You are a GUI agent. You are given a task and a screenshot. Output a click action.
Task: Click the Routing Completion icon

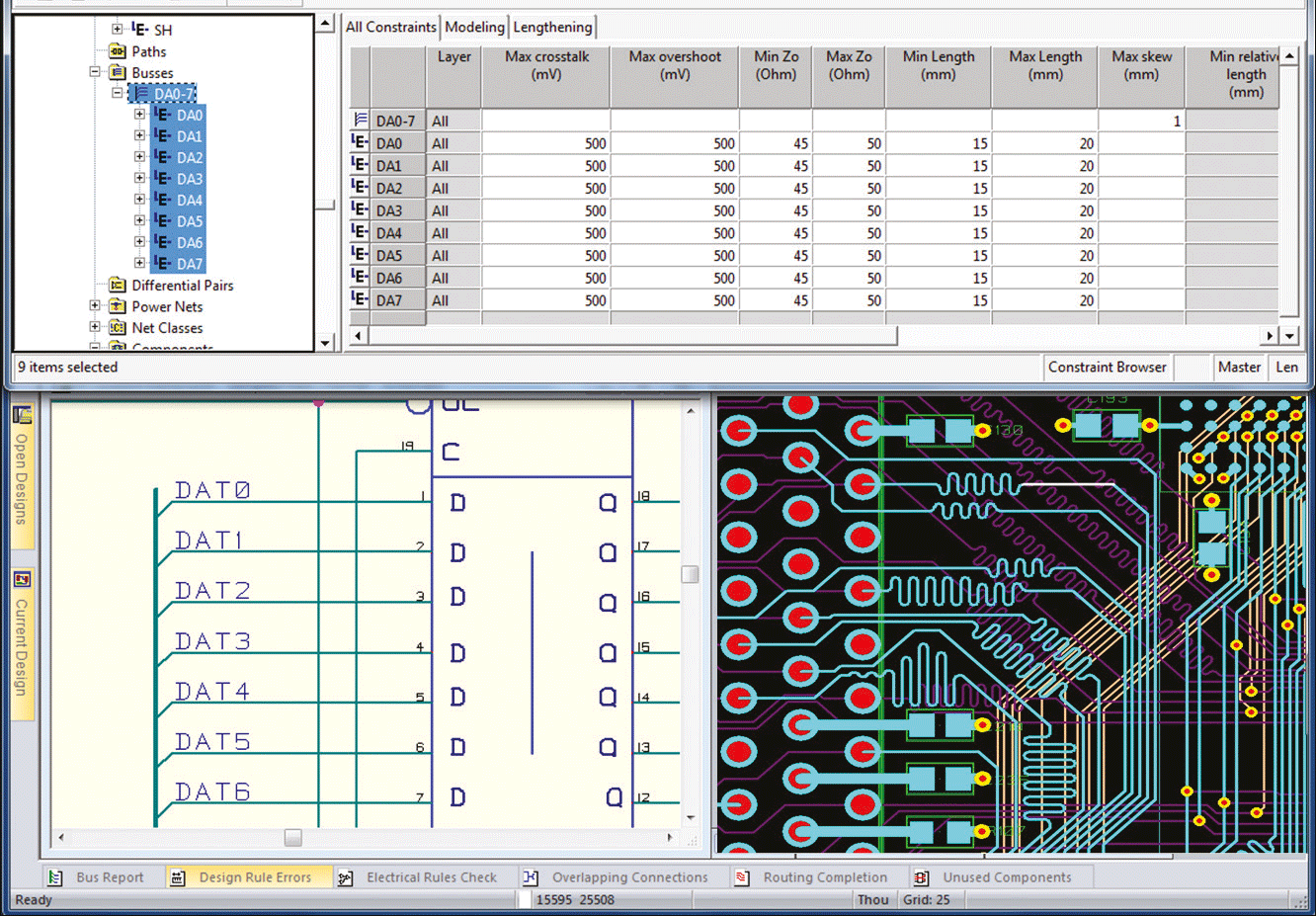pos(742,877)
